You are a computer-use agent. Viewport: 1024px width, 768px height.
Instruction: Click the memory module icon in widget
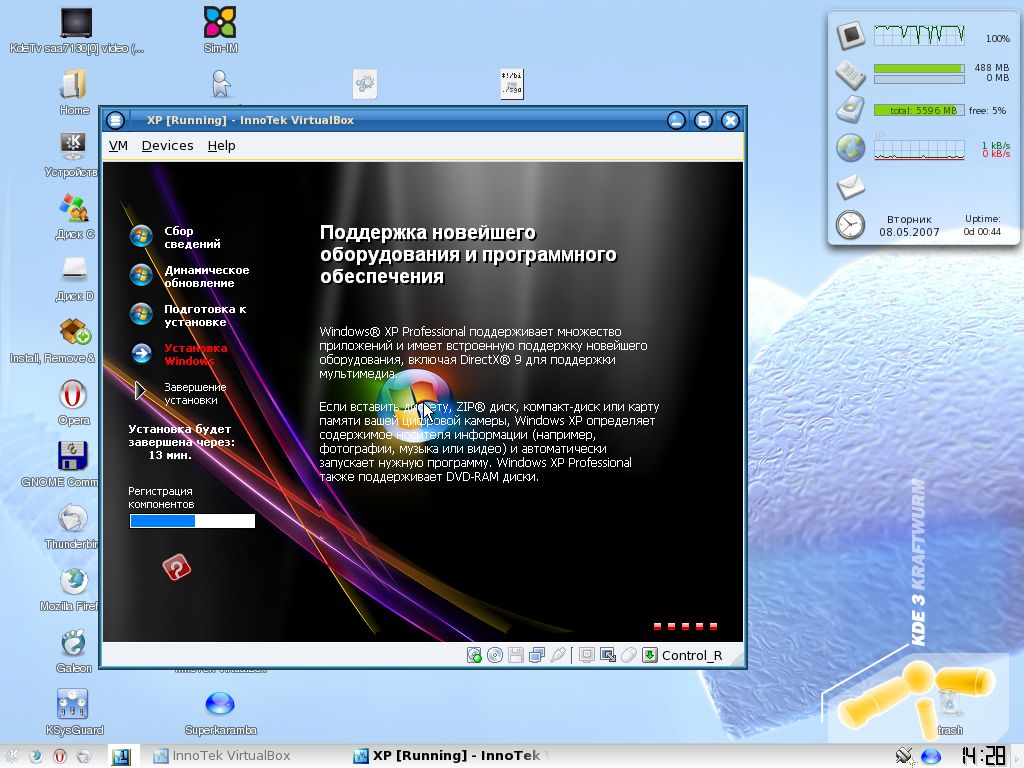(850, 73)
